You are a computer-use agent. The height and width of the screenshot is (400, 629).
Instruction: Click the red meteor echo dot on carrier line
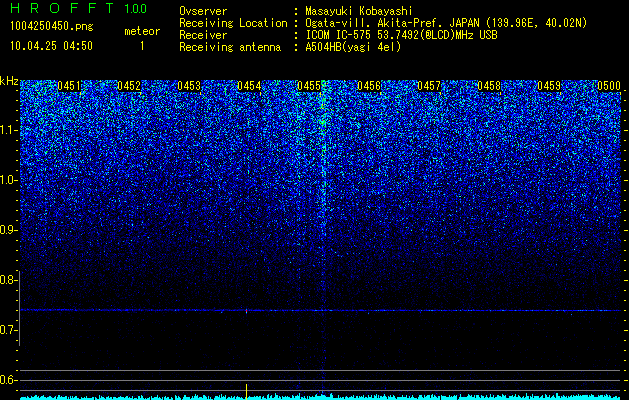pos(246,311)
